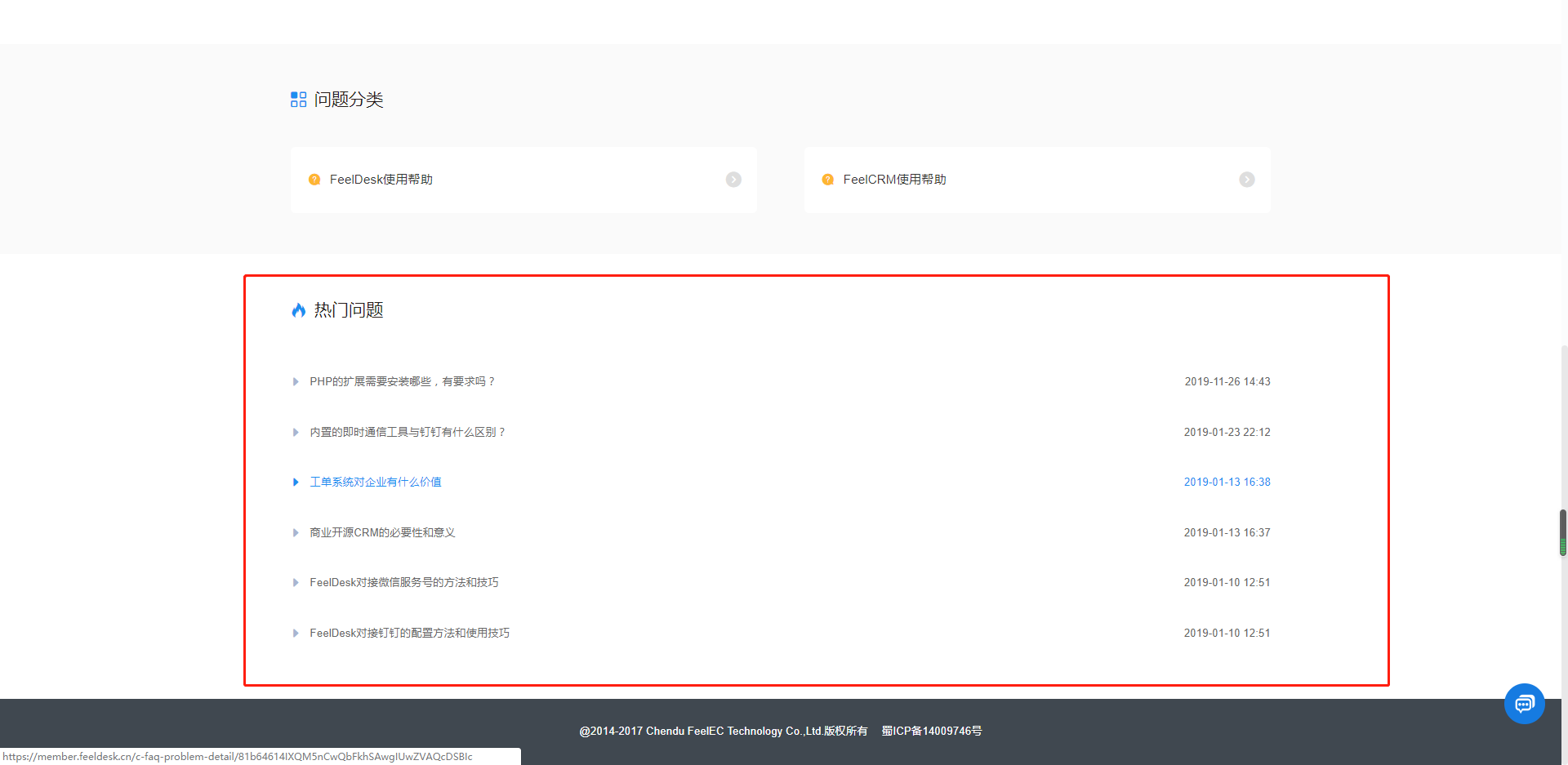Viewport: 1568px width, 765px height.
Task: Open question 商业开源CRM的必要性和意义
Action: (382, 532)
